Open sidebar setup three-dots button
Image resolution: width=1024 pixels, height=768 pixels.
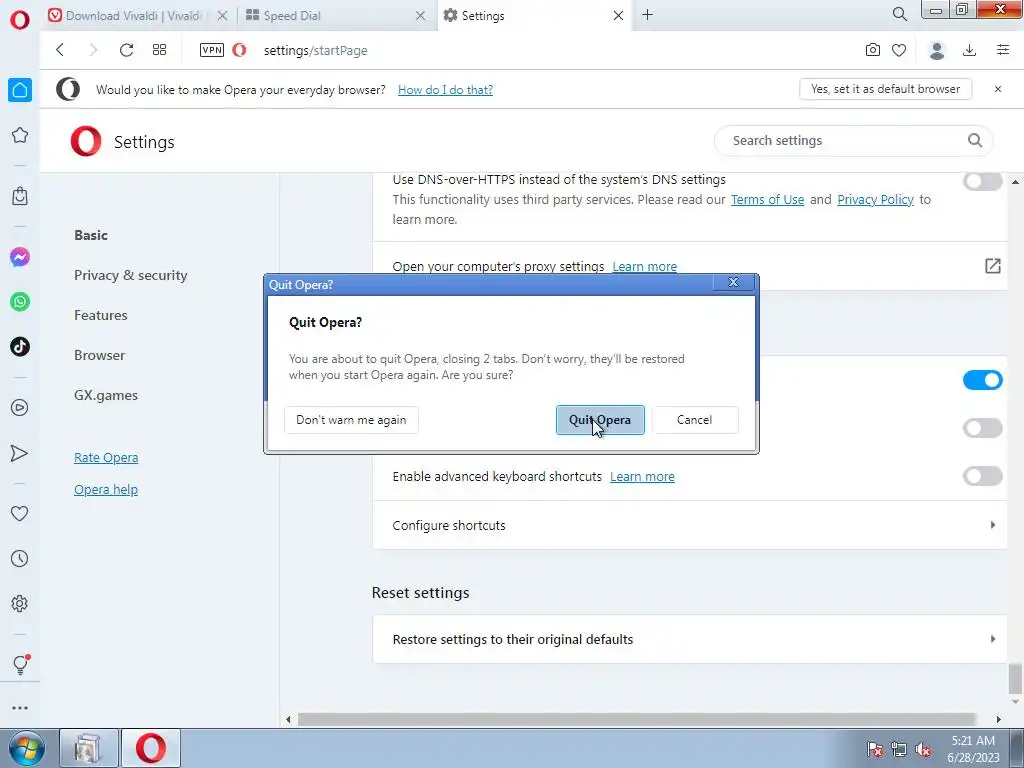(x=20, y=708)
